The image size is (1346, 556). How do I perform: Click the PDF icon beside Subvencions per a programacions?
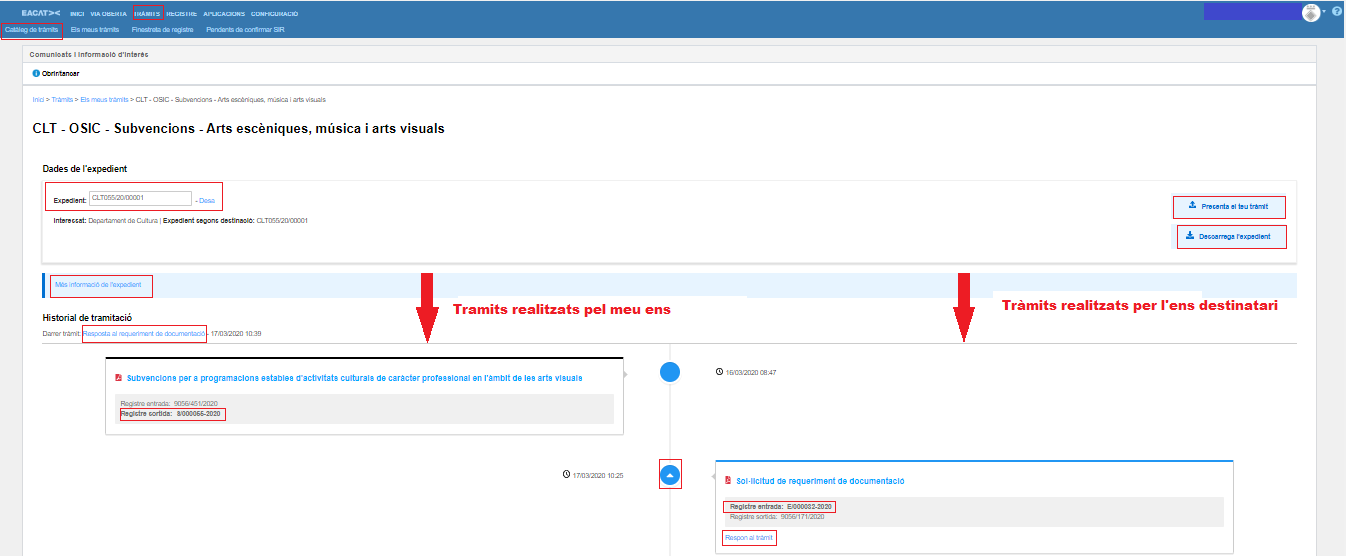tap(118, 378)
